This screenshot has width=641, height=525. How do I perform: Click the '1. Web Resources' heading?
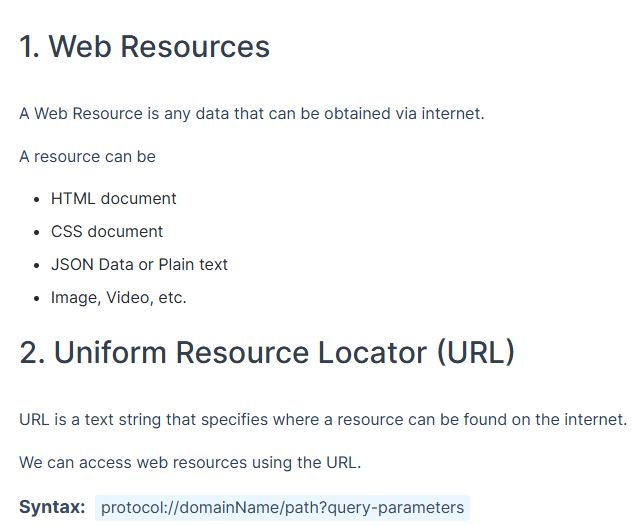click(x=145, y=46)
